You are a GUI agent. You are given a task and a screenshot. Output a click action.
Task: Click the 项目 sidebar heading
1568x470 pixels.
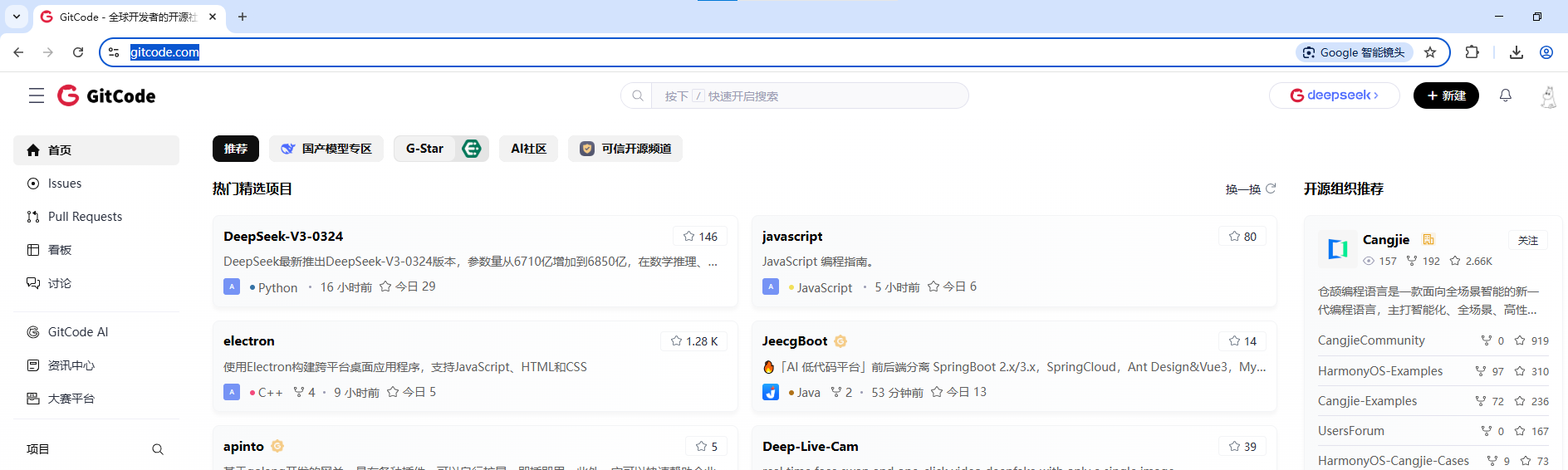point(38,449)
